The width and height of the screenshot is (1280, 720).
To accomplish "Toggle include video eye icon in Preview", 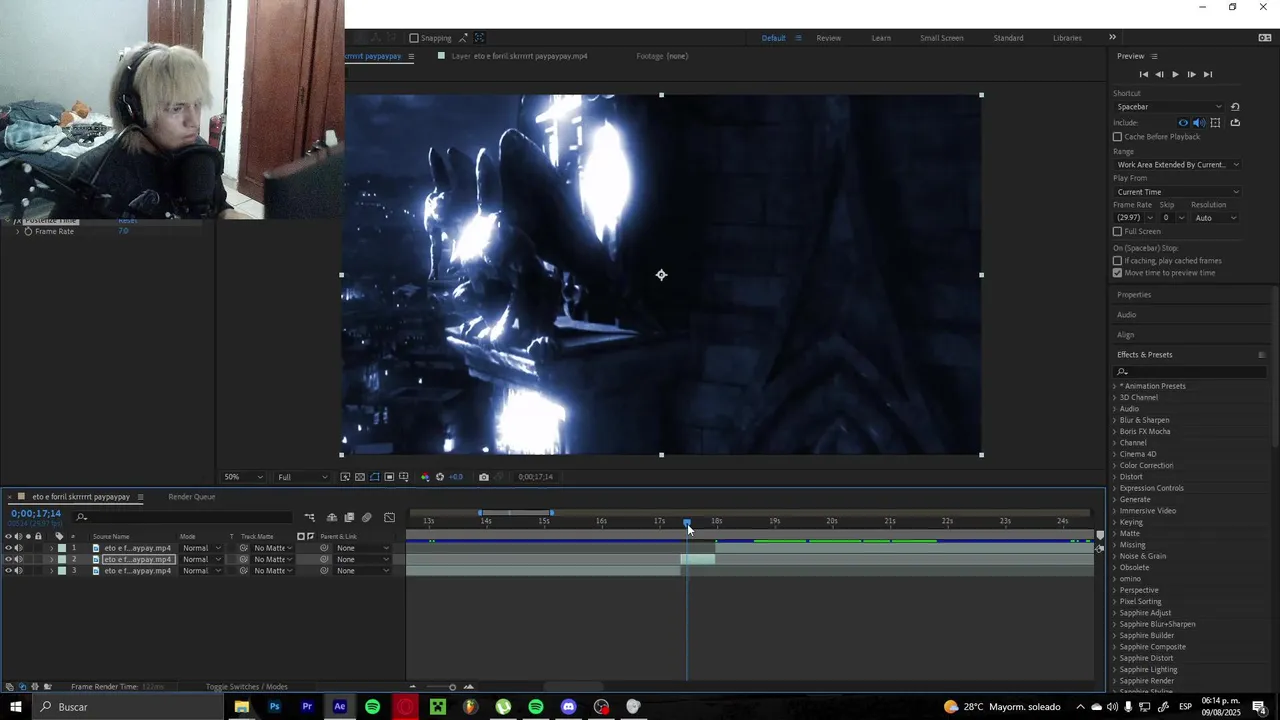I will coord(1184,123).
